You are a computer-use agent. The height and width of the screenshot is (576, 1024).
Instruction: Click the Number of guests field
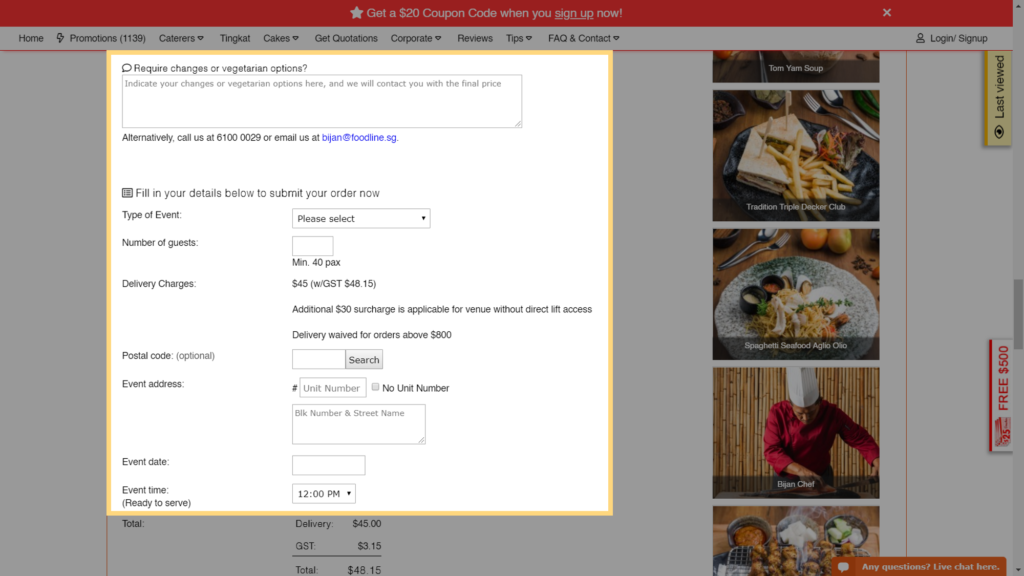[312, 246]
